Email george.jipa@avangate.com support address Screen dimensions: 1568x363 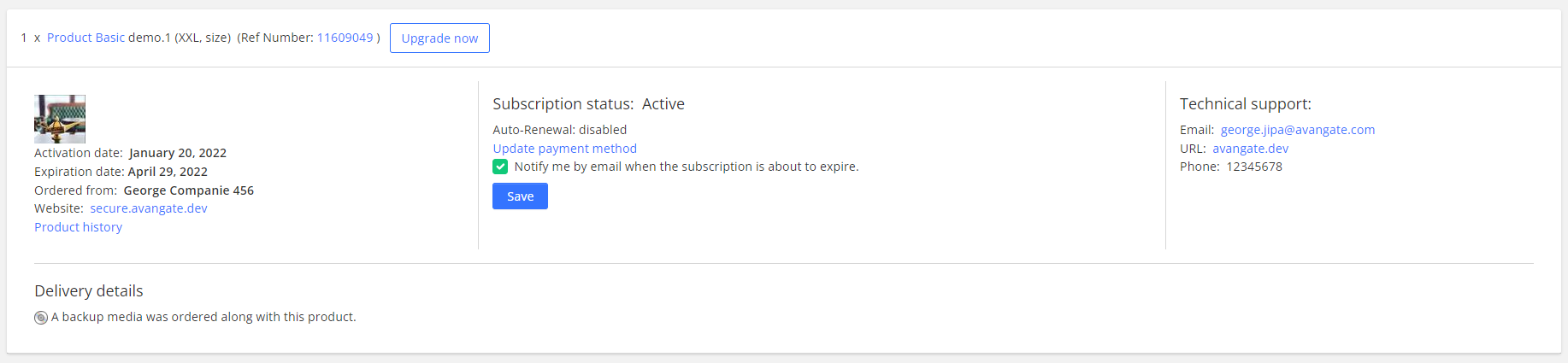1297,130
